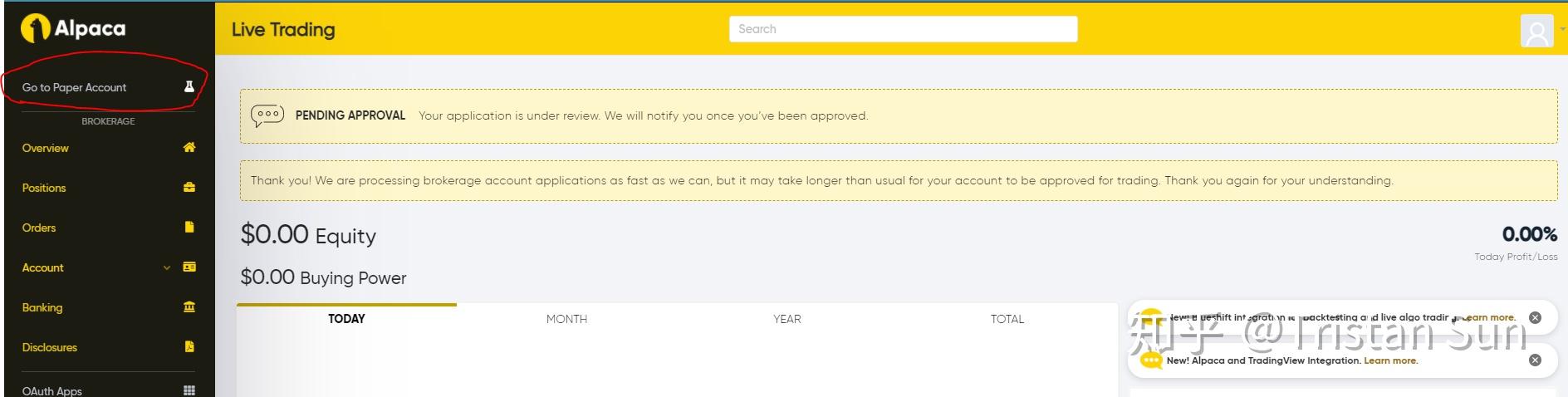Click the Search input field
The width and height of the screenshot is (1568, 397).
click(x=903, y=29)
